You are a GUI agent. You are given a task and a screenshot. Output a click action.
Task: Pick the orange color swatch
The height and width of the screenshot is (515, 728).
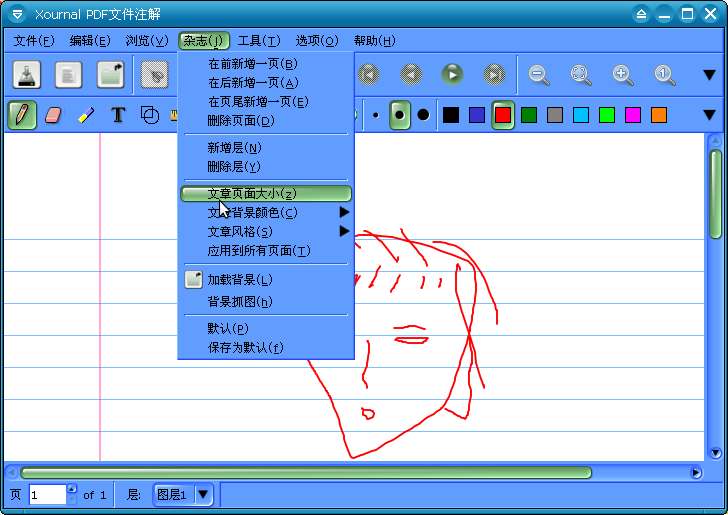659,115
